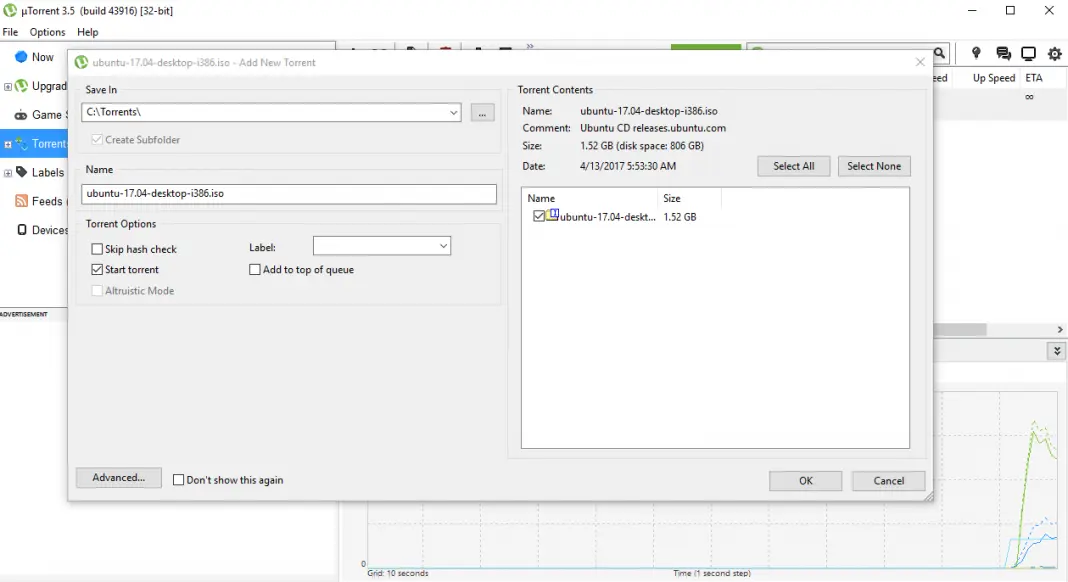The width and height of the screenshot is (1068, 582).
Task: Click the Game Store controller icon
Action: coord(21,115)
